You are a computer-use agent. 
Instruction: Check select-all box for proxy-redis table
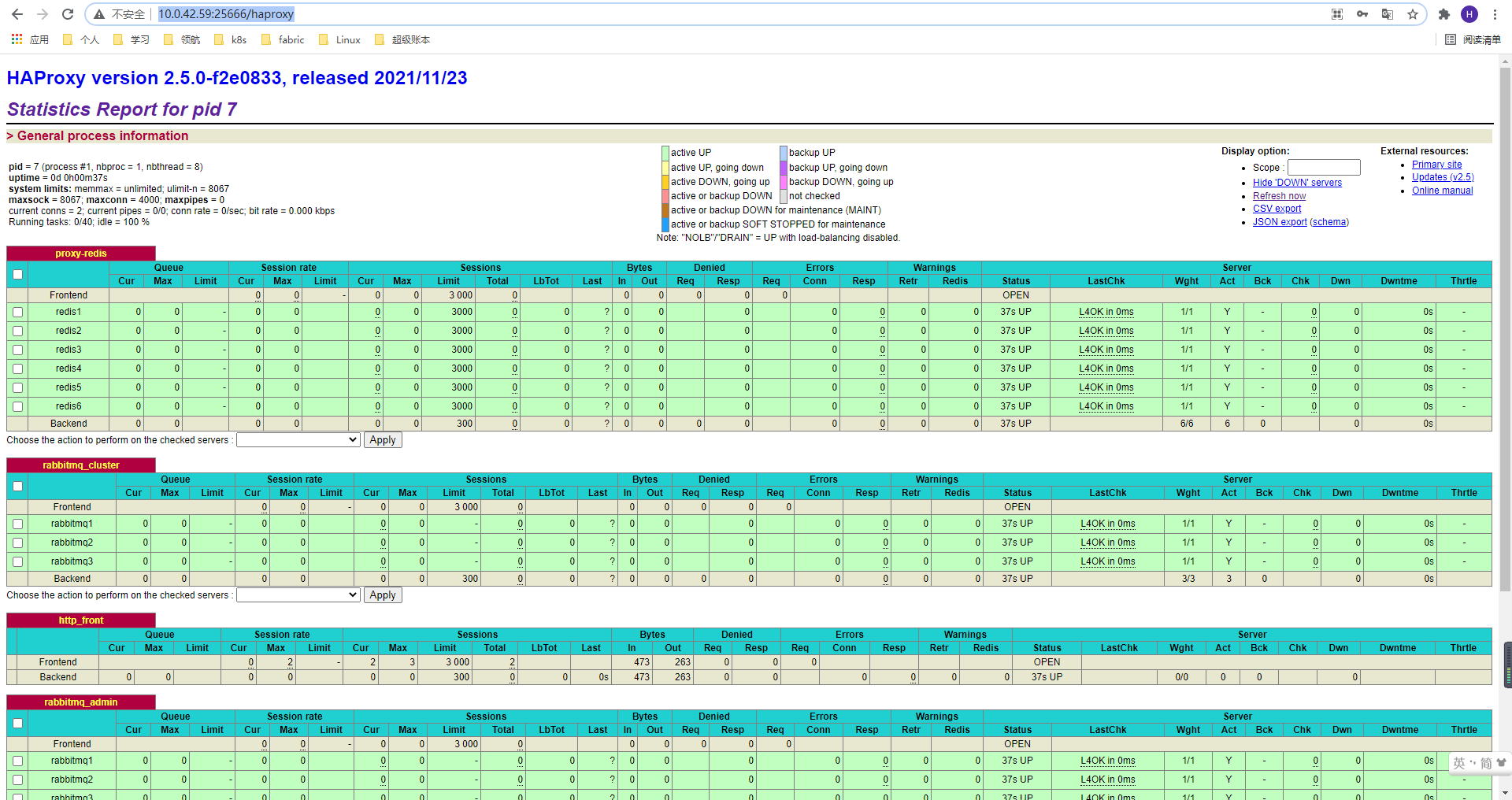(x=17, y=275)
